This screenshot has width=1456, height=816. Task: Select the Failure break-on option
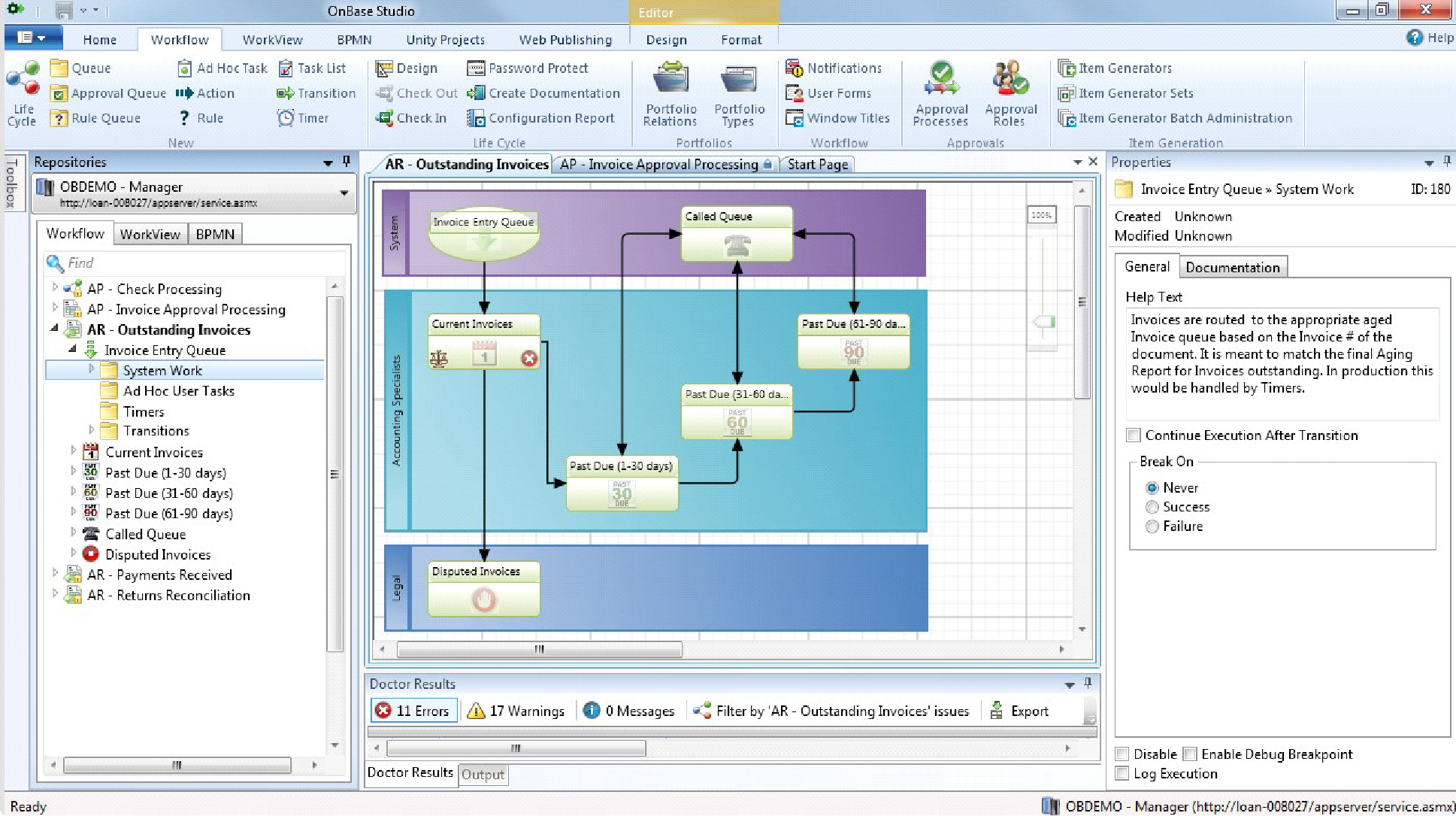point(1152,526)
